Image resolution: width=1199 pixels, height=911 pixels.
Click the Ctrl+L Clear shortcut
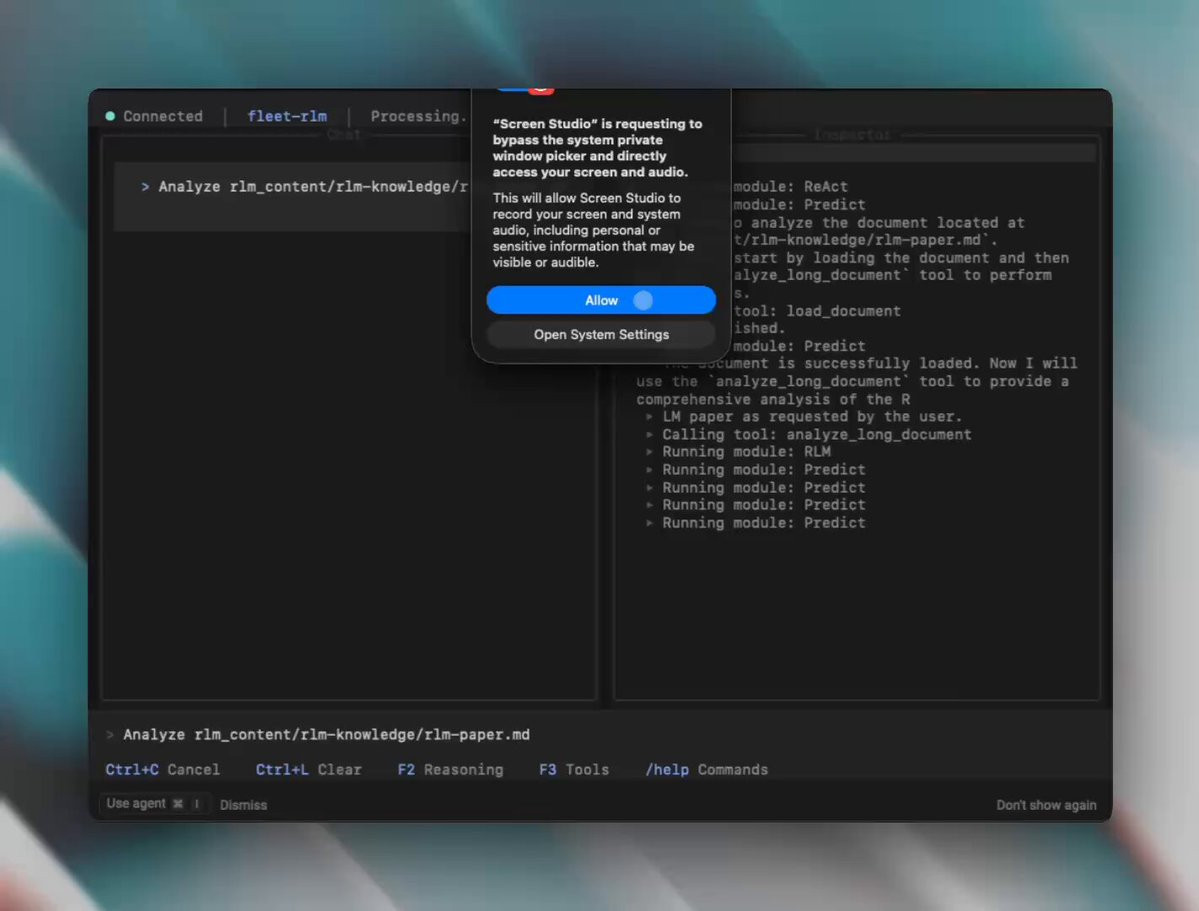[x=308, y=769]
